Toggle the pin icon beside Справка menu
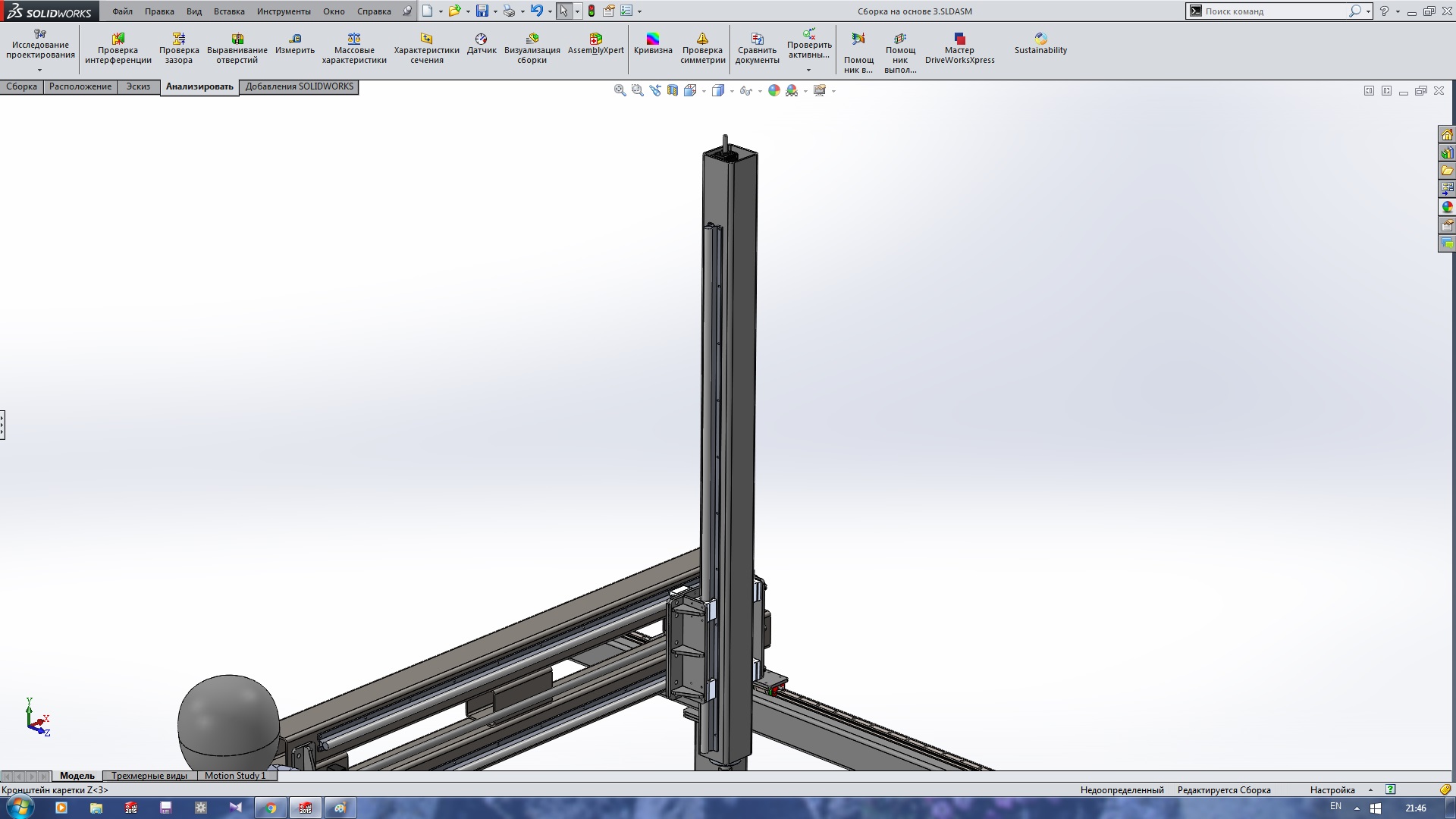The height and width of the screenshot is (819, 1456). click(x=407, y=11)
